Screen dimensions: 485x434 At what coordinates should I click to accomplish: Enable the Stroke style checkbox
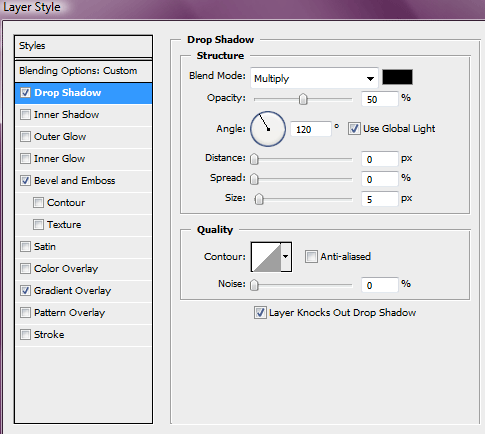(25, 335)
